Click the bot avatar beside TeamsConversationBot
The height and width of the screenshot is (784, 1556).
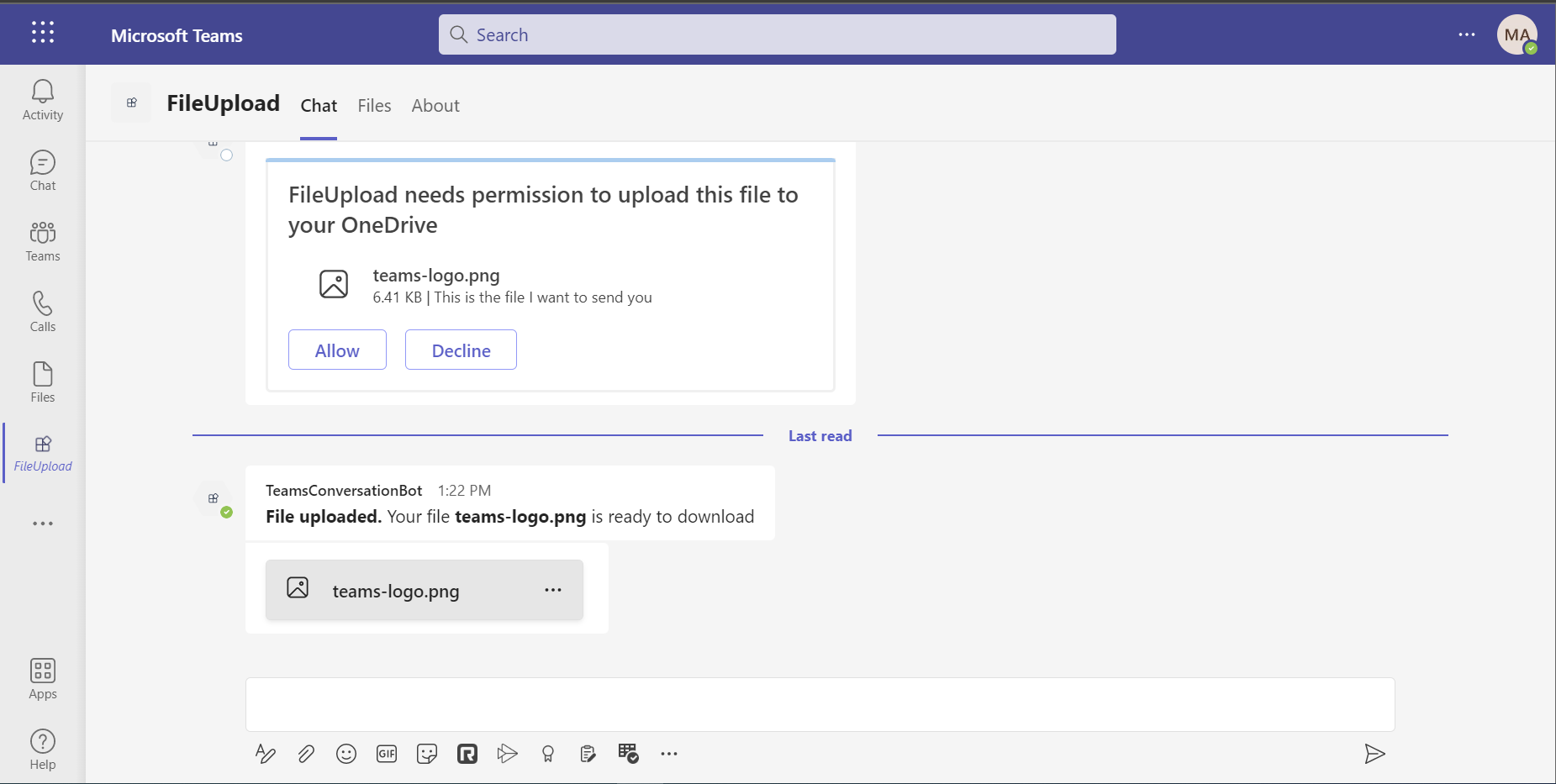(x=214, y=498)
